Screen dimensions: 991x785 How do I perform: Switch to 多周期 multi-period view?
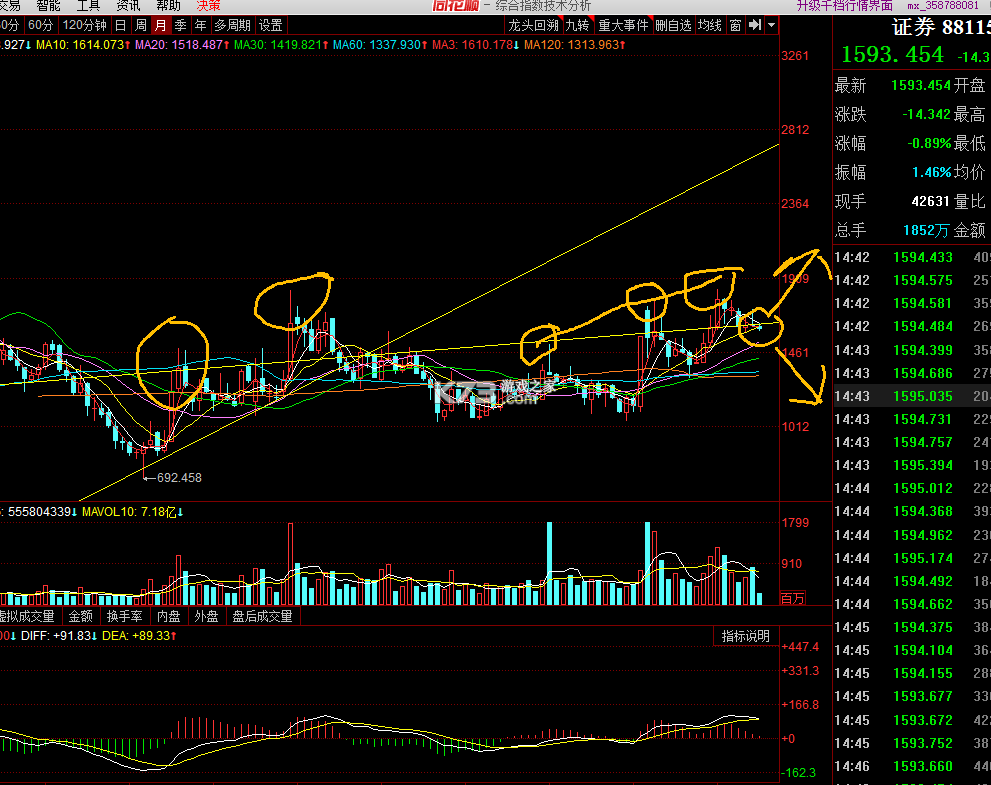pos(232,25)
